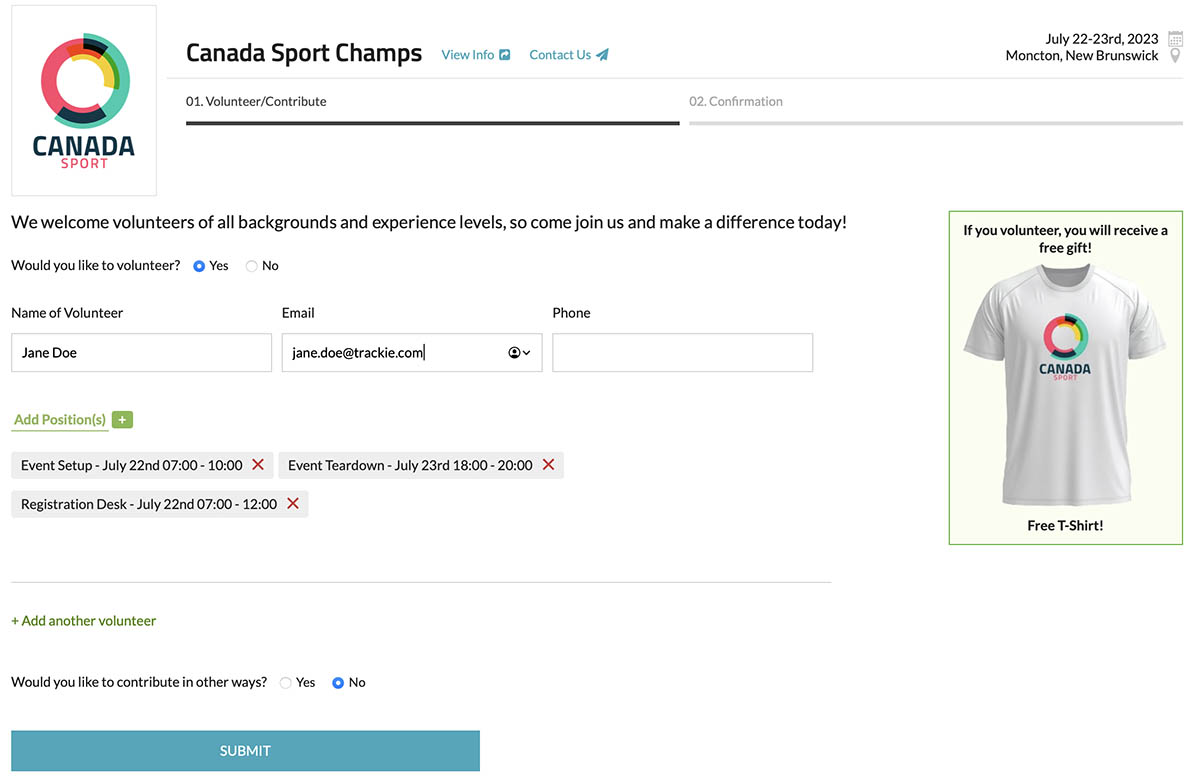Image resolution: width=1200 pixels, height=782 pixels.
Task: Select Yes for volunteering
Action: [x=199, y=266]
